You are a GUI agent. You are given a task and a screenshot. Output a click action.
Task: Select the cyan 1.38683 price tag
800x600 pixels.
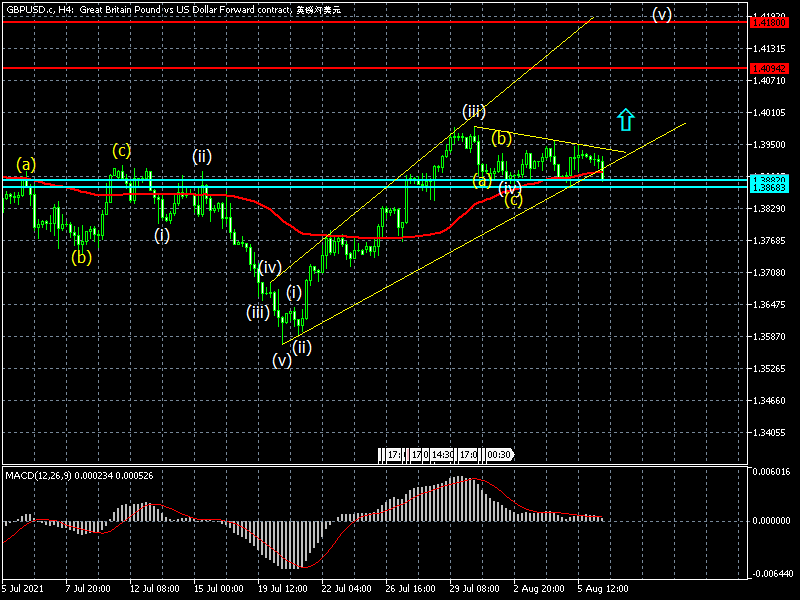(771, 187)
